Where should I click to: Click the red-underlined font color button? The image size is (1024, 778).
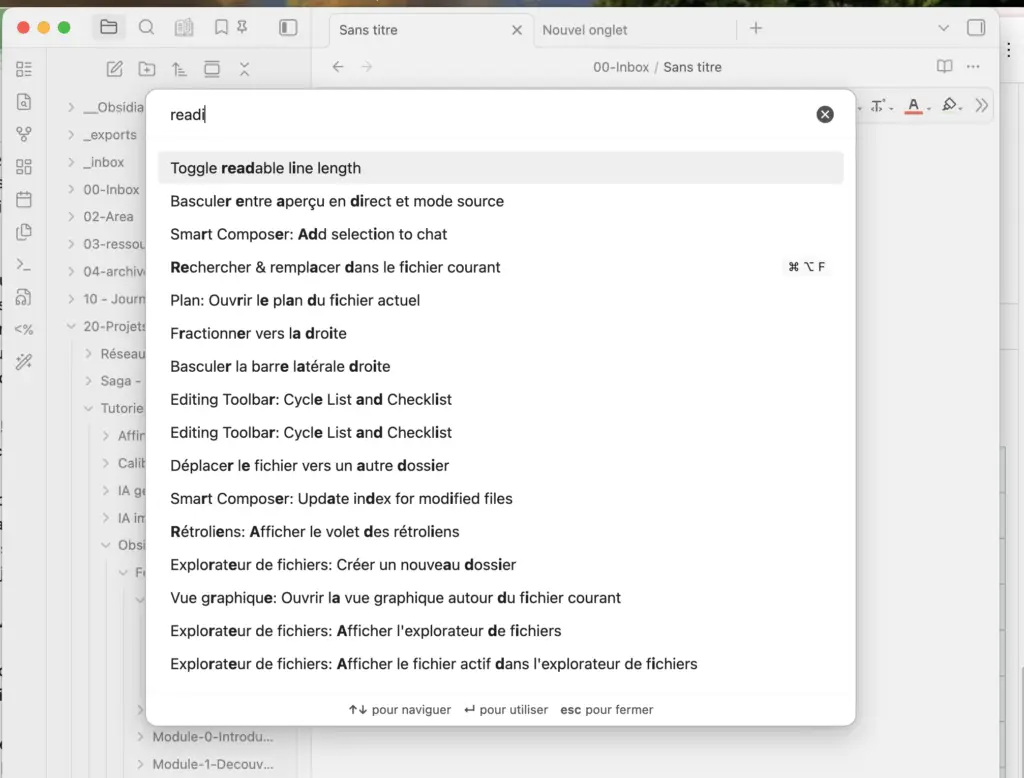913,105
